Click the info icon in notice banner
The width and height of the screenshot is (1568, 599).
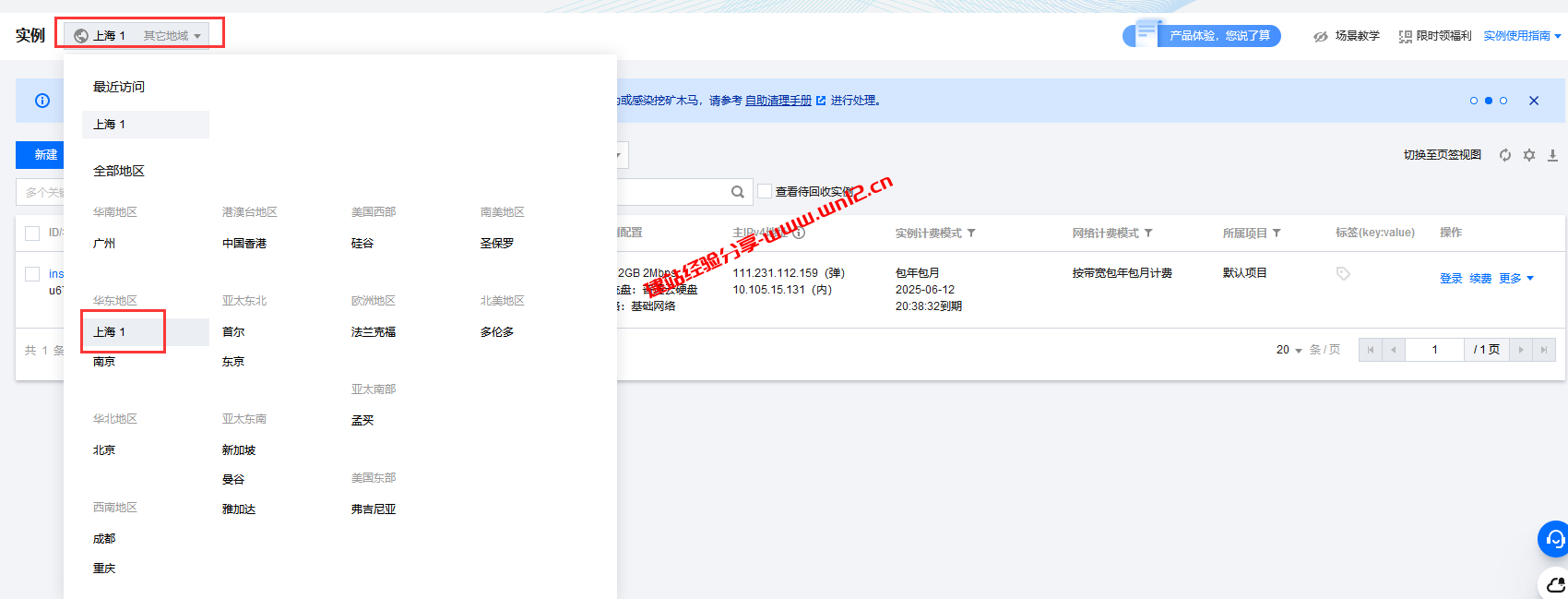pos(42,101)
